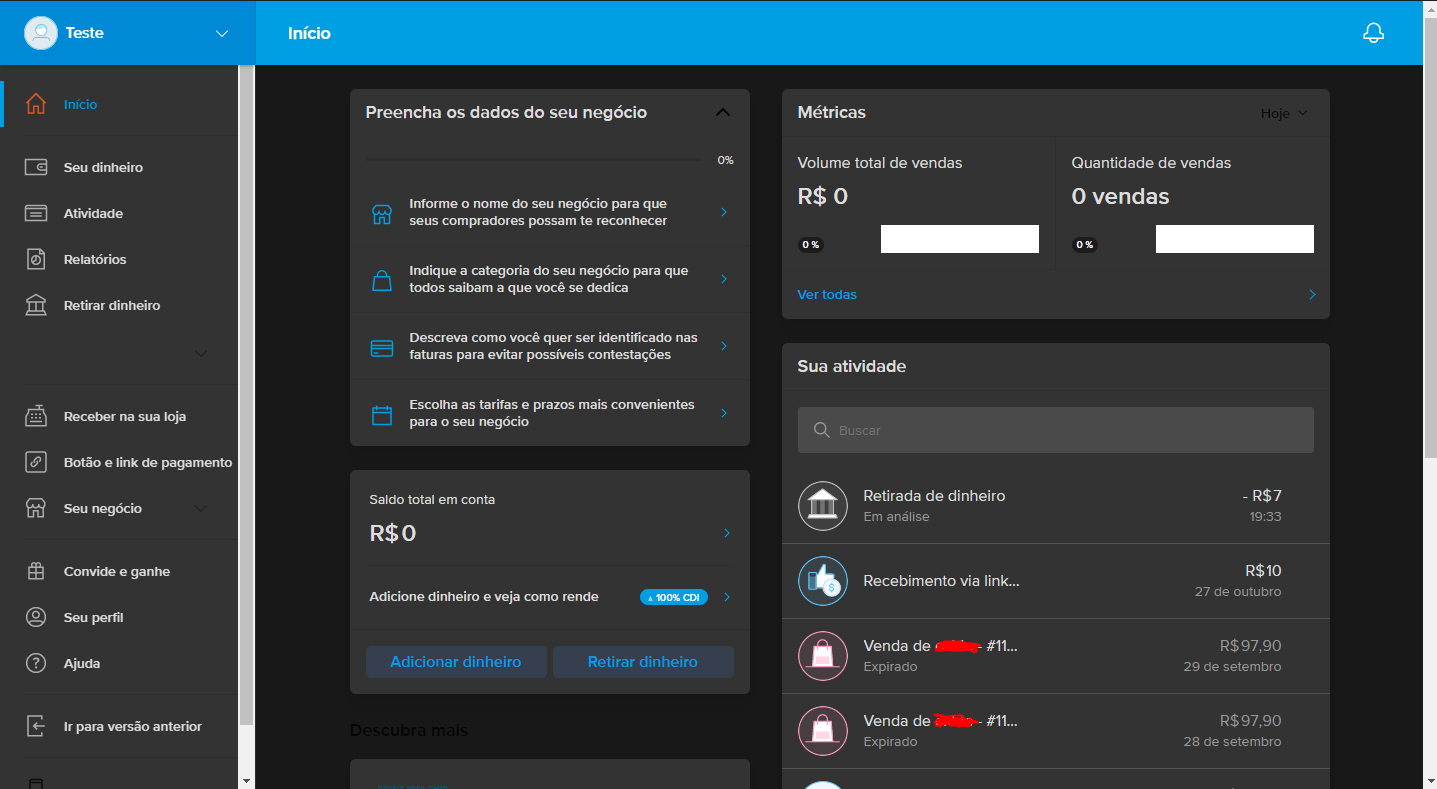The height and width of the screenshot is (789, 1437).
Task: Open arrow for invoice description step
Action: pyautogui.click(x=724, y=346)
